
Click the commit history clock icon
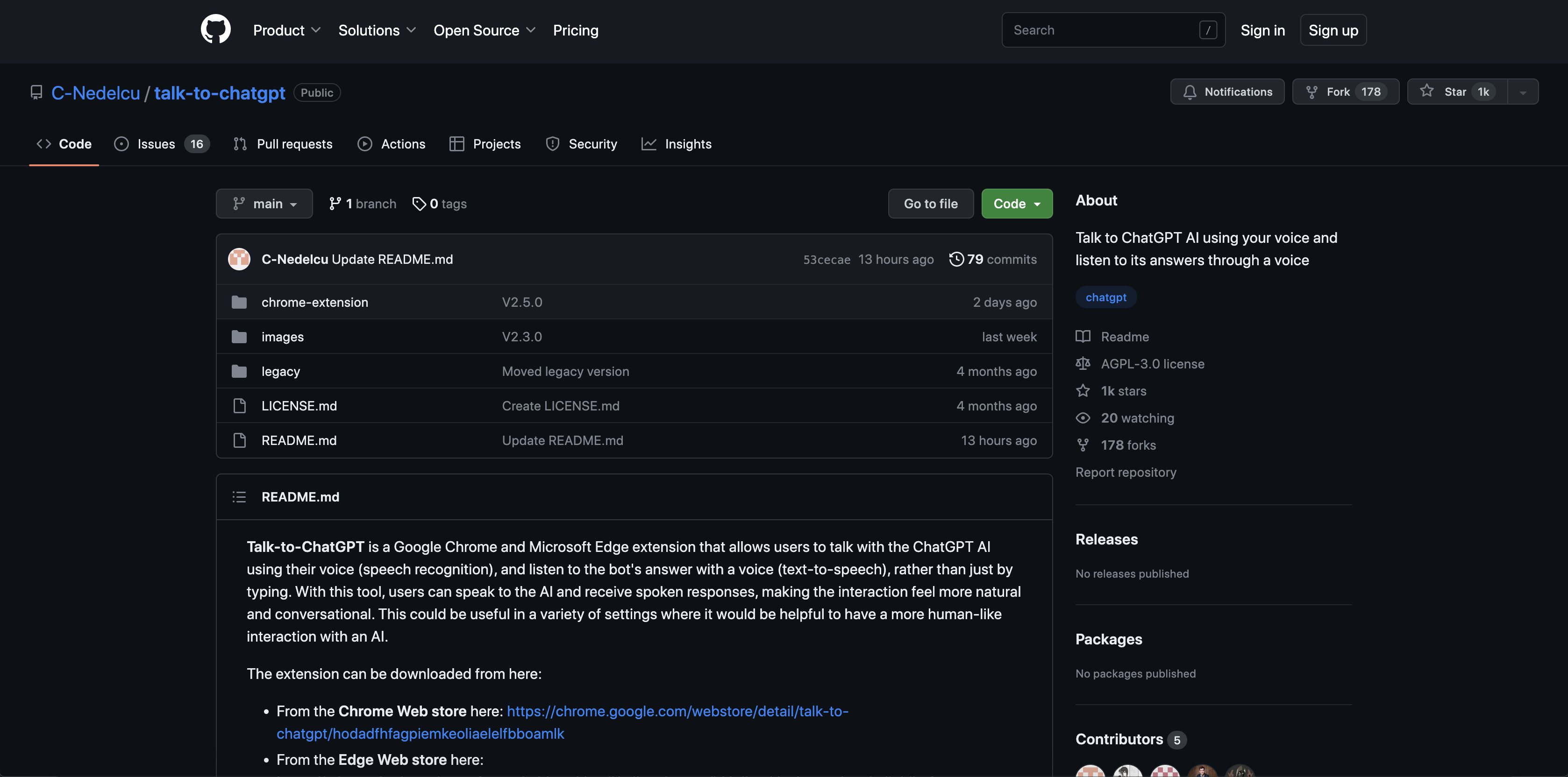coord(956,259)
